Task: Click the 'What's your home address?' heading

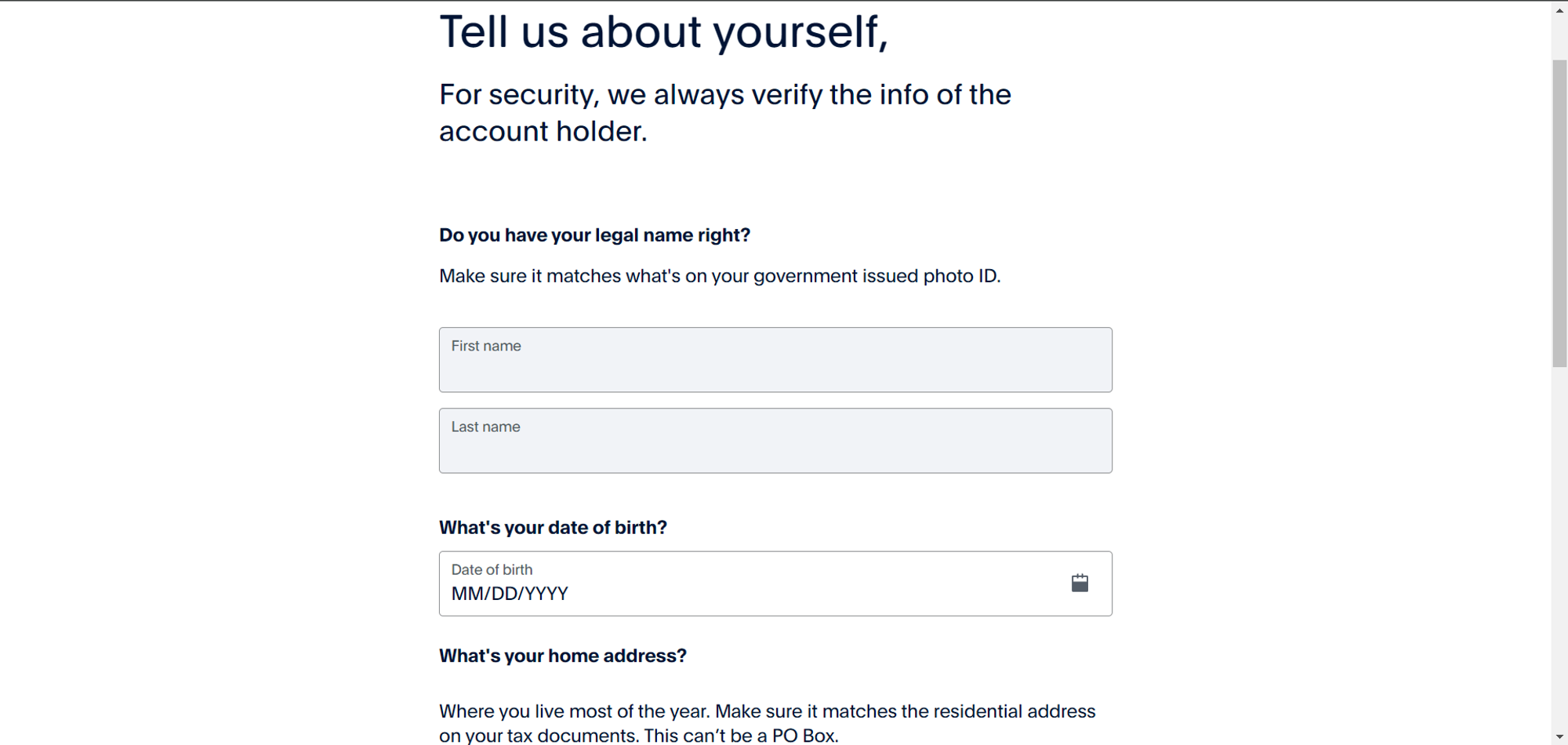Action: click(563, 656)
